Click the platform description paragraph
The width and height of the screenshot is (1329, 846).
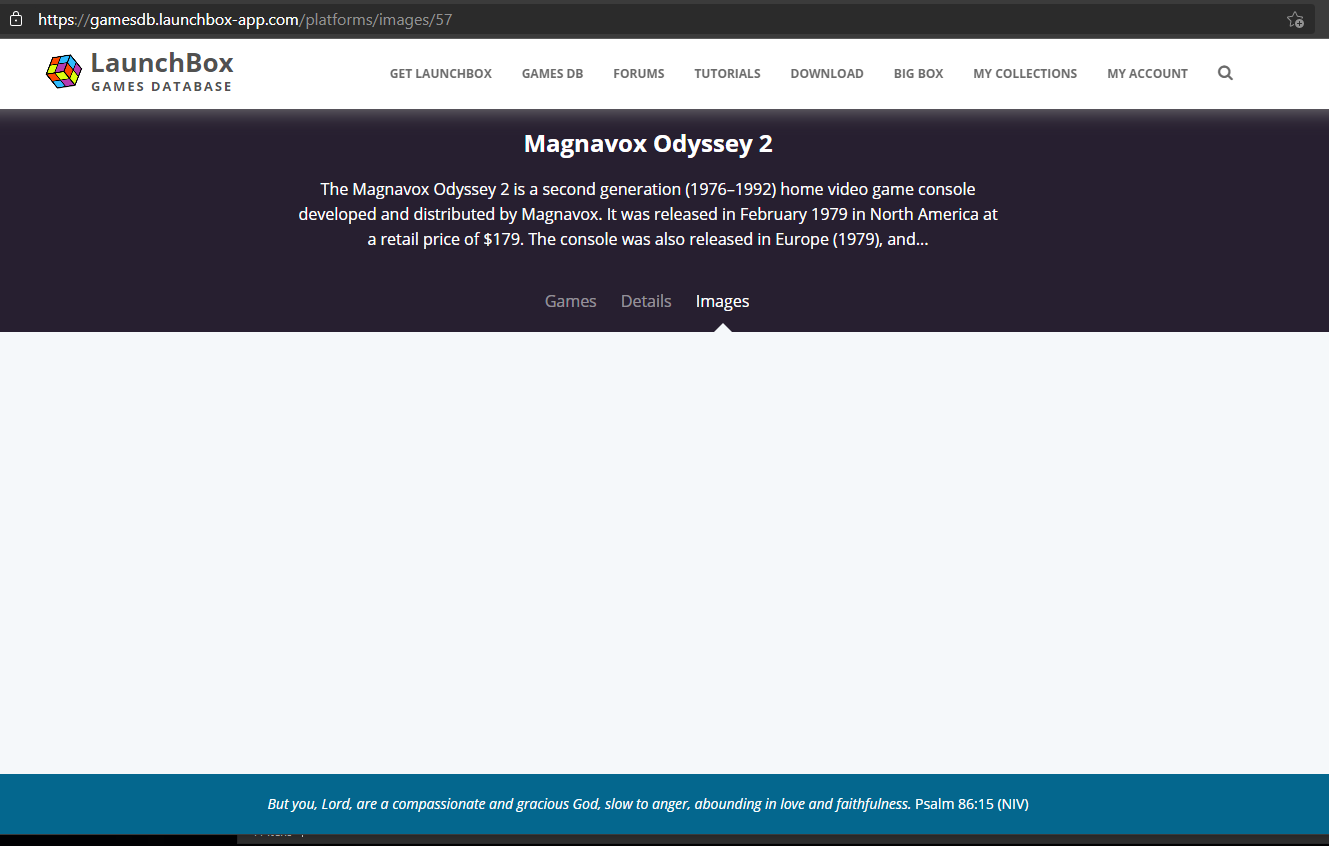(648, 214)
